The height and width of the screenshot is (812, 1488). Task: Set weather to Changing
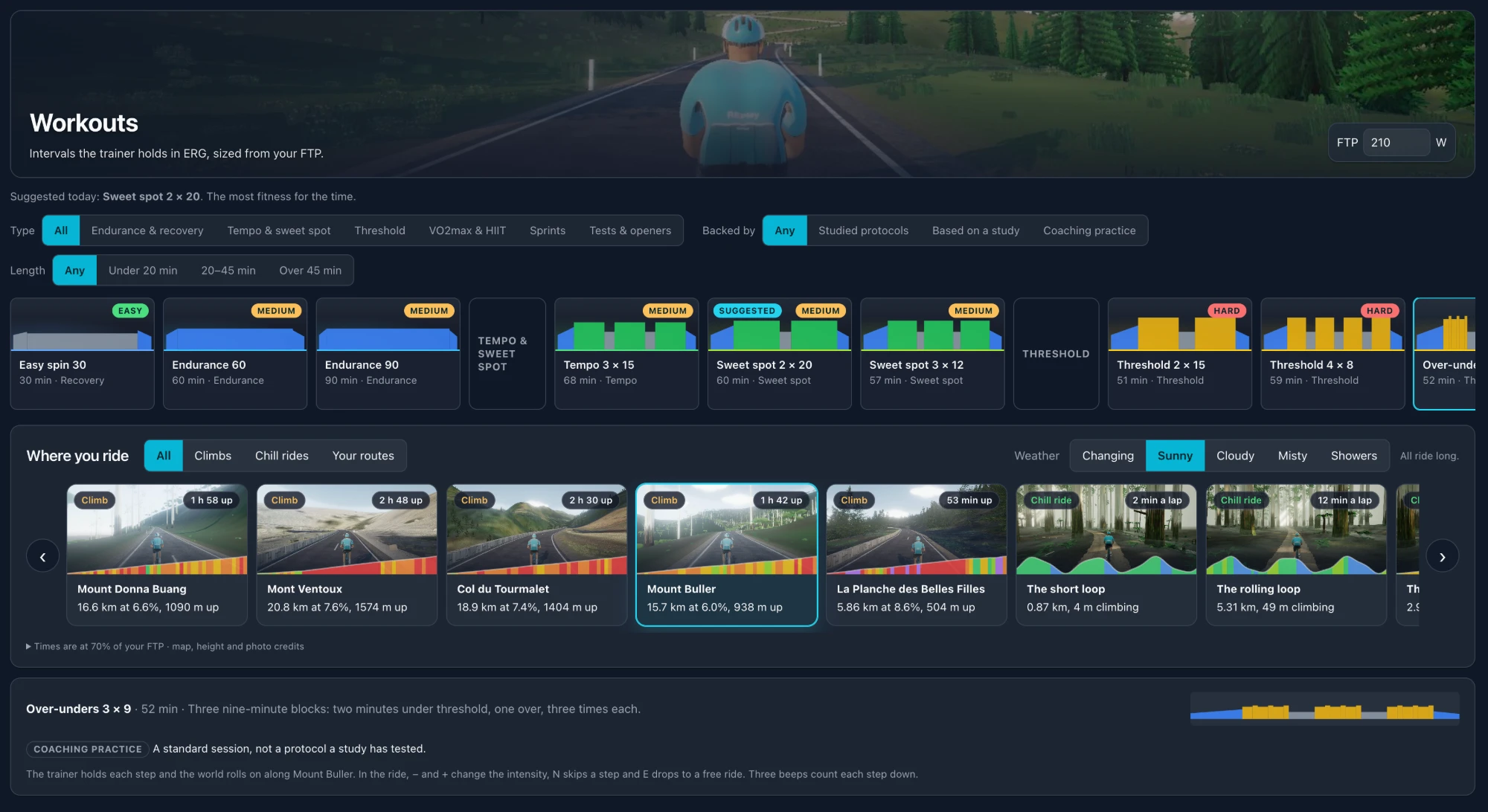point(1108,456)
